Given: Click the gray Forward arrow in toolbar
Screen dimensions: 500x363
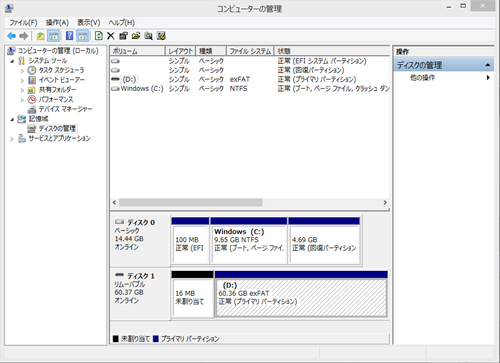Looking at the screenshot, I should 24,36.
